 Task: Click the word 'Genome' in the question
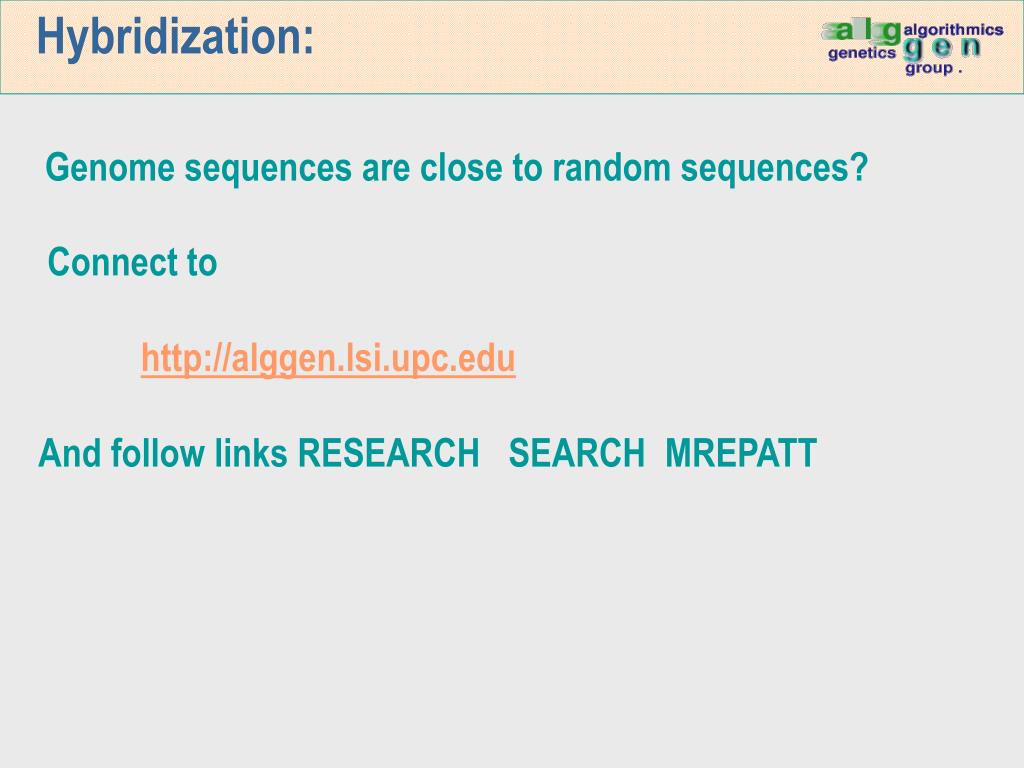[110, 168]
